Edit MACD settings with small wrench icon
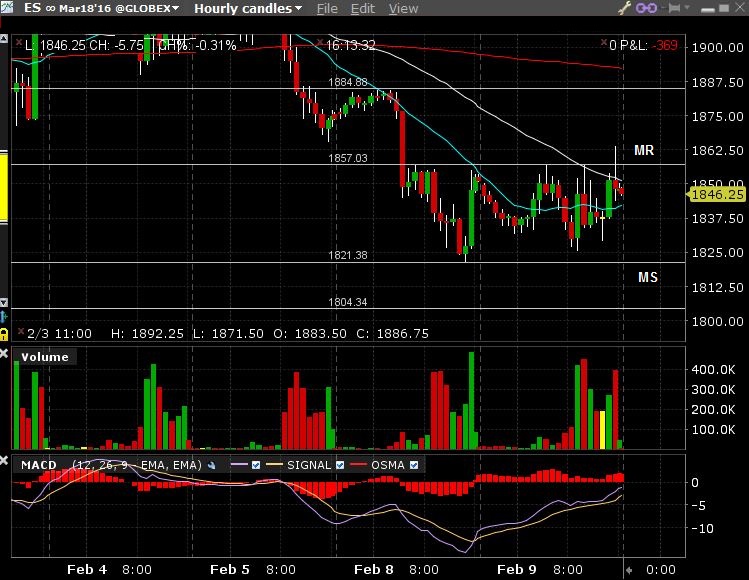Screen dimensions: 749x580 [x=212, y=465]
